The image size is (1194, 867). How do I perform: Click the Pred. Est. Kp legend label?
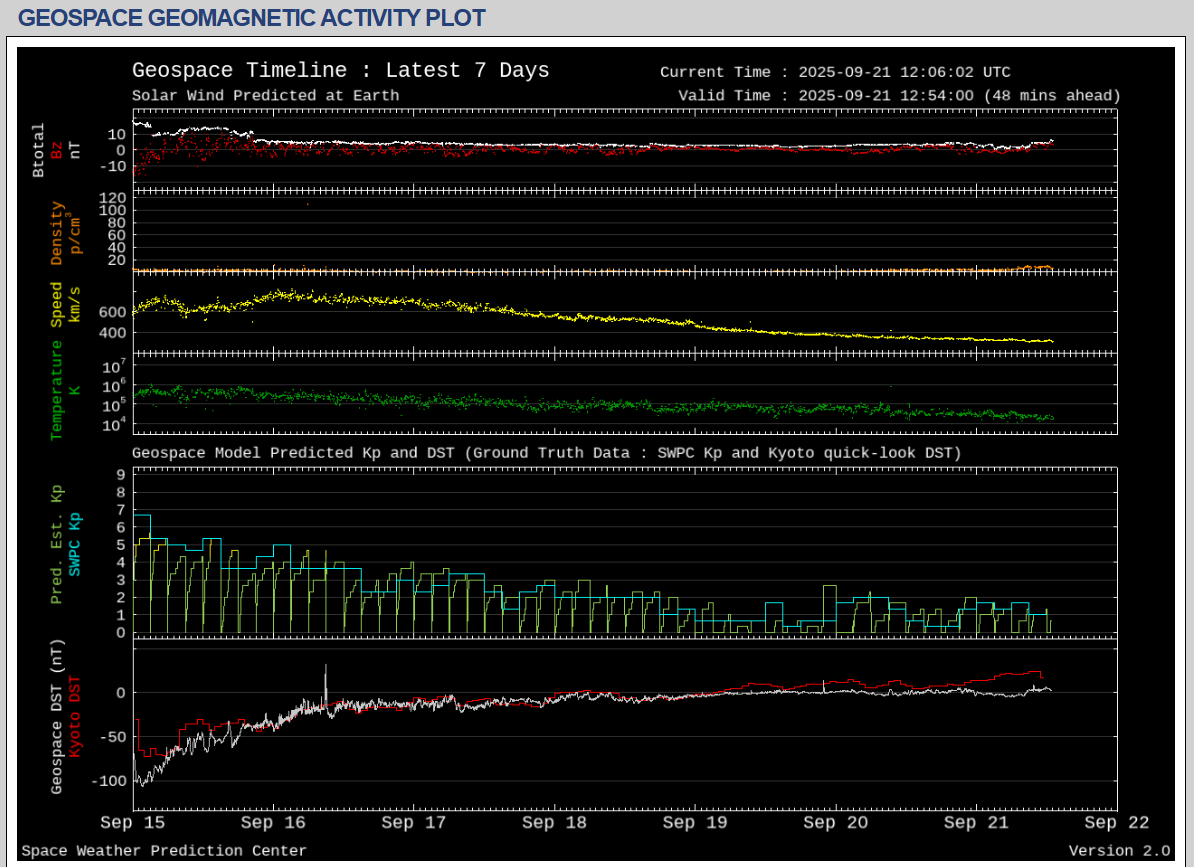click(57, 545)
